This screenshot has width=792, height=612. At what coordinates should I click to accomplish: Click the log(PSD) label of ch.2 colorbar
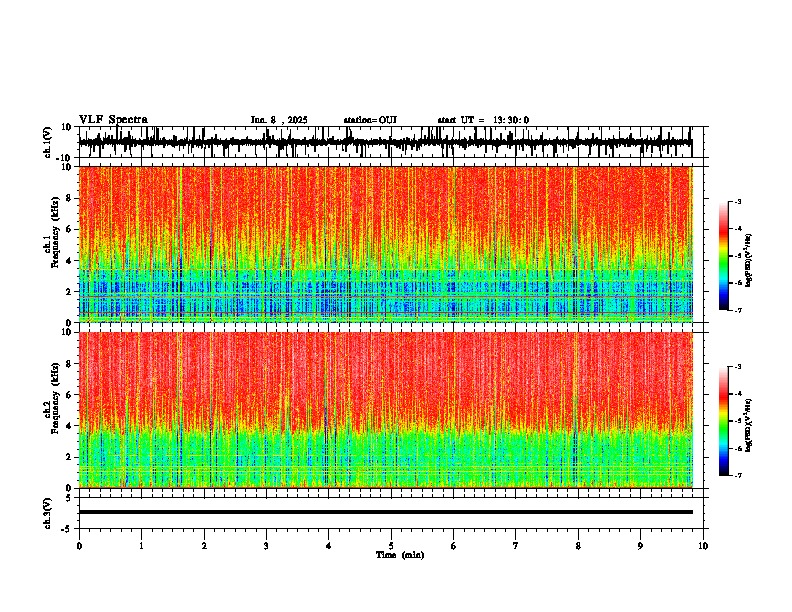pyautogui.click(x=748, y=425)
